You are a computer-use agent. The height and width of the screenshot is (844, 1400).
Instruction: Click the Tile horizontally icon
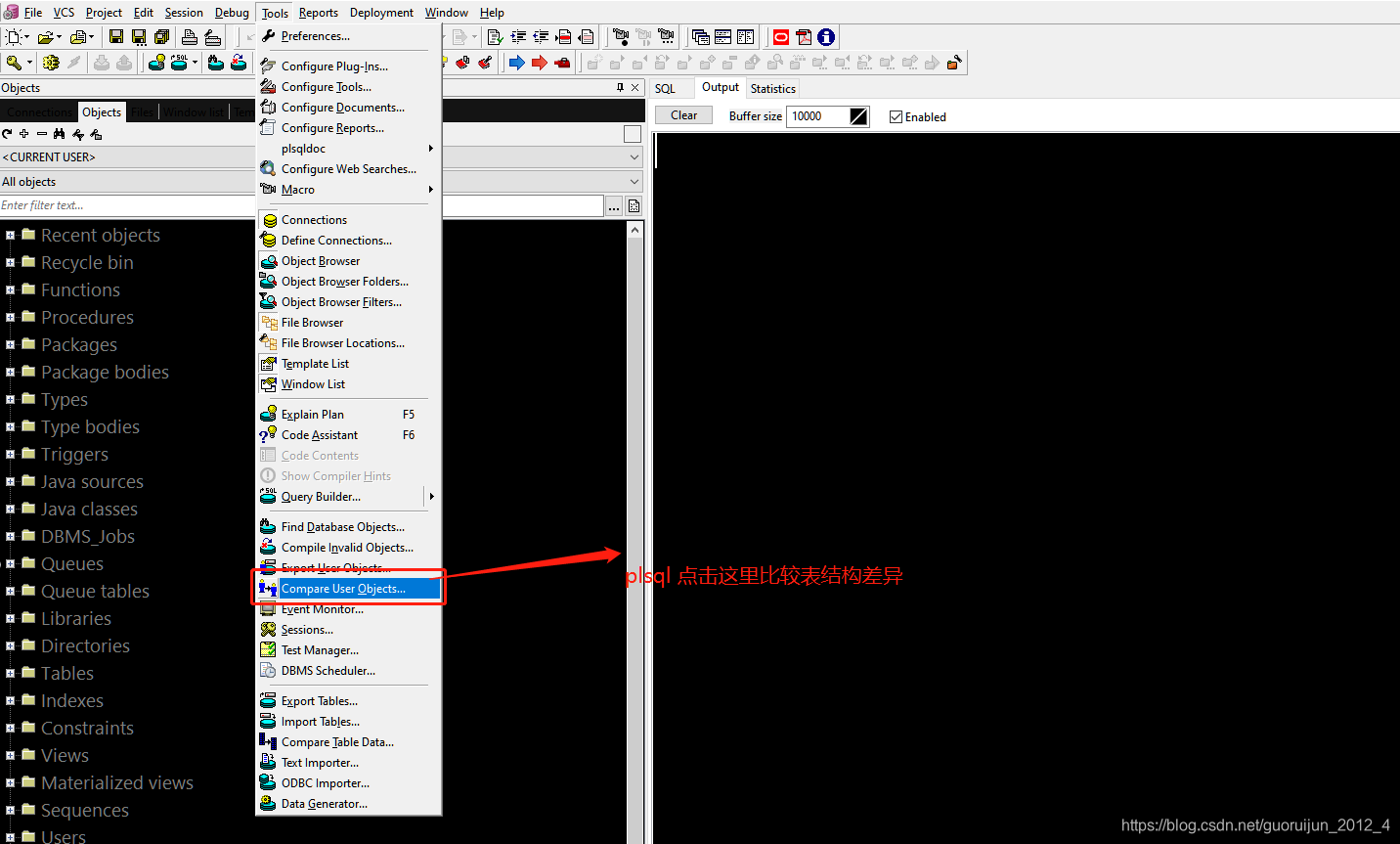pyautogui.click(x=723, y=37)
